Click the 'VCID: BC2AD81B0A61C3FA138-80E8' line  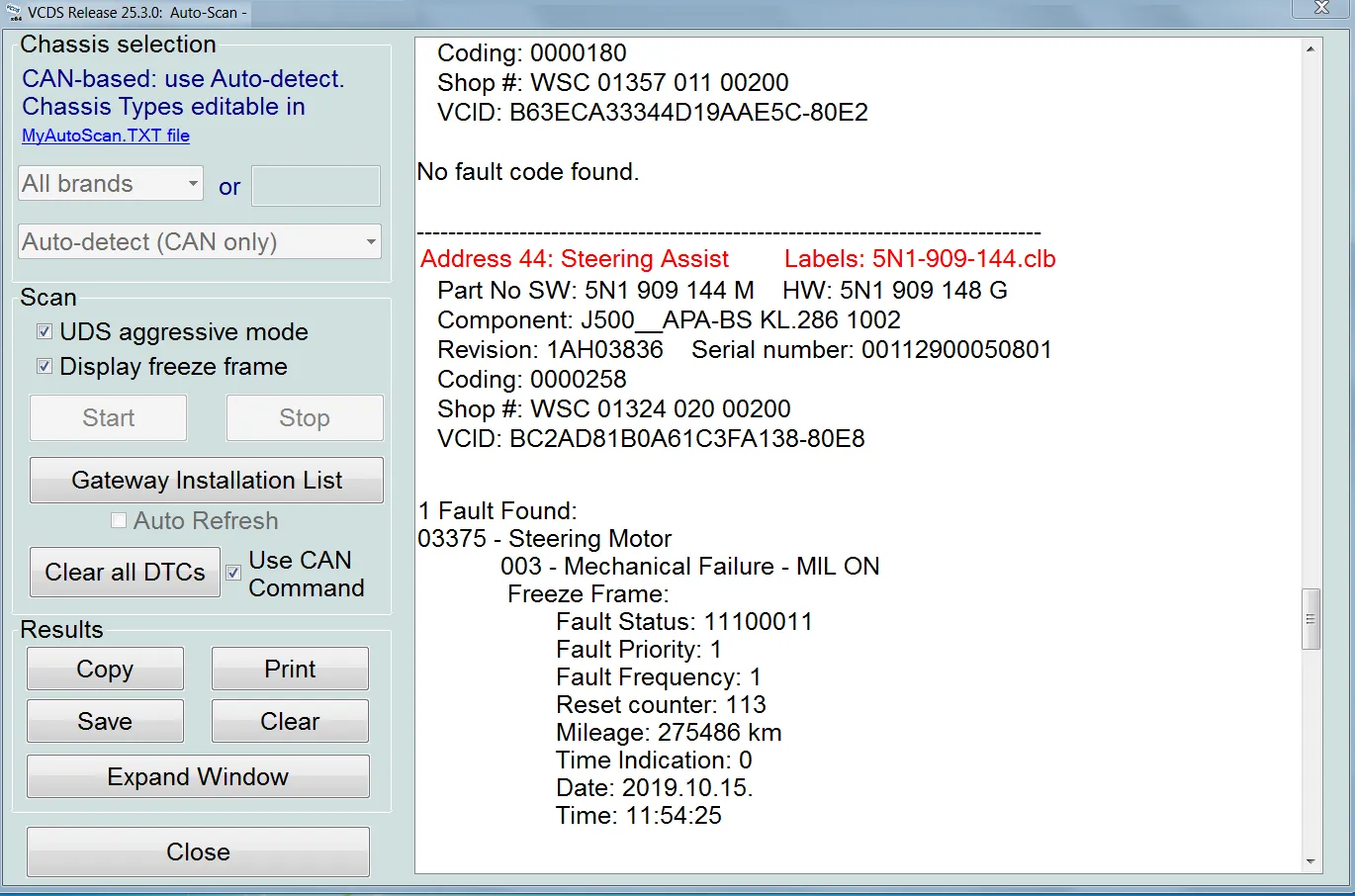[651, 439]
